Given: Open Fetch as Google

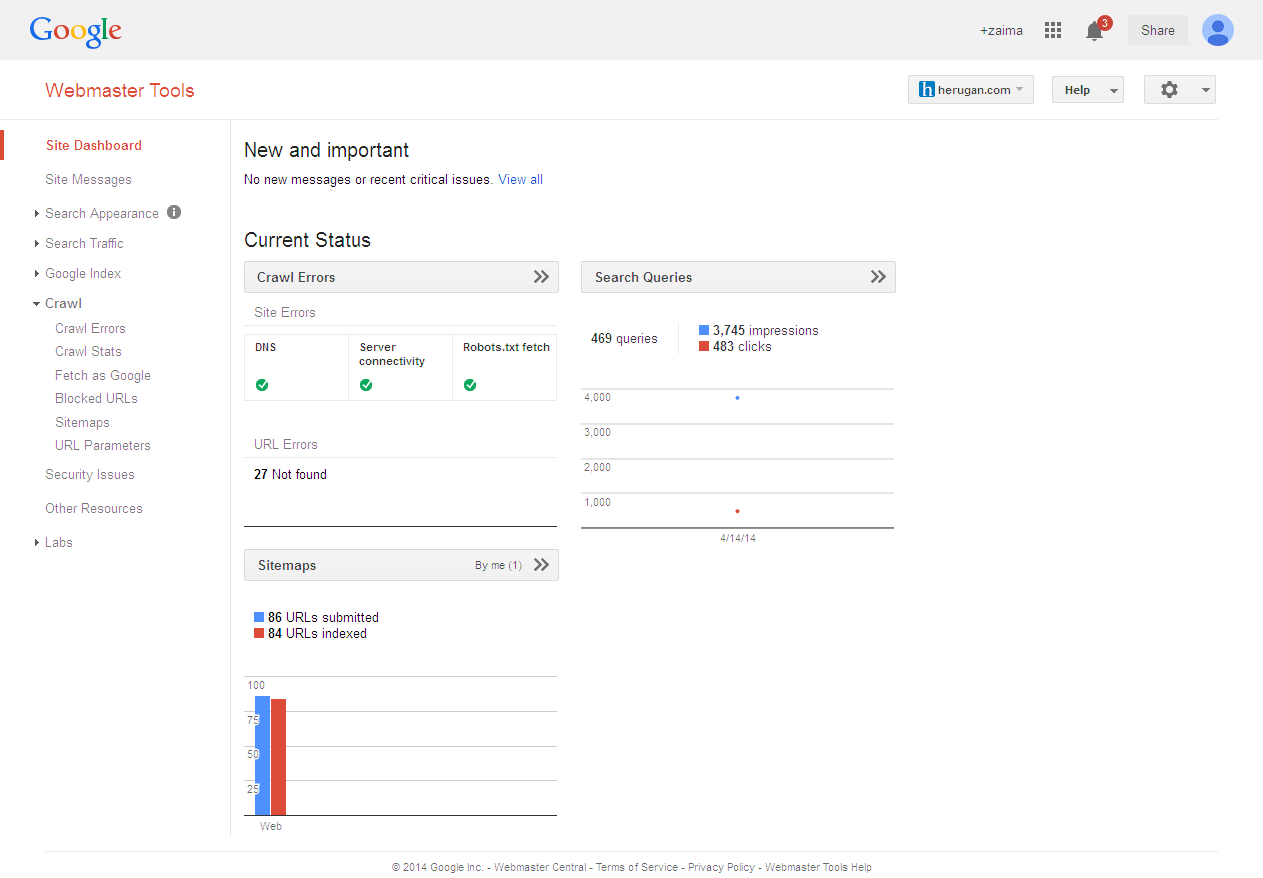Looking at the screenshot, I should [x=103, y=375].
